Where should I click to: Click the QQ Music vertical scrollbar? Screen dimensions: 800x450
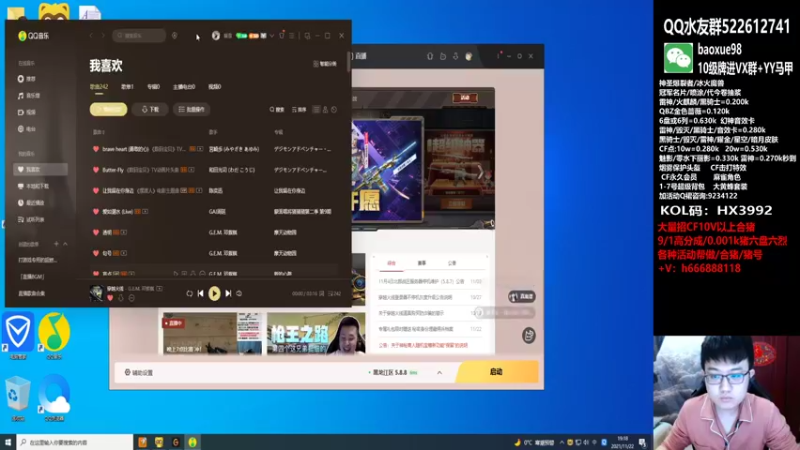click(x=348, y=61)
